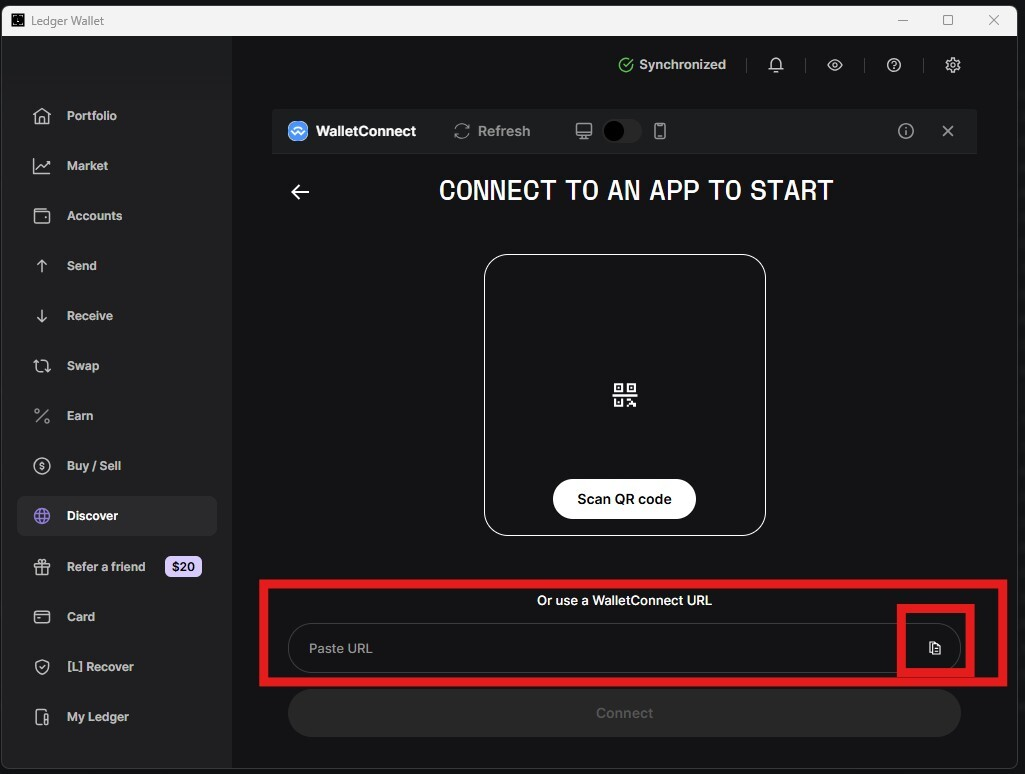This screenshot has width=1025, height=774.
Task: Click the Discover globe icon
Action: (x=42, y=516)
